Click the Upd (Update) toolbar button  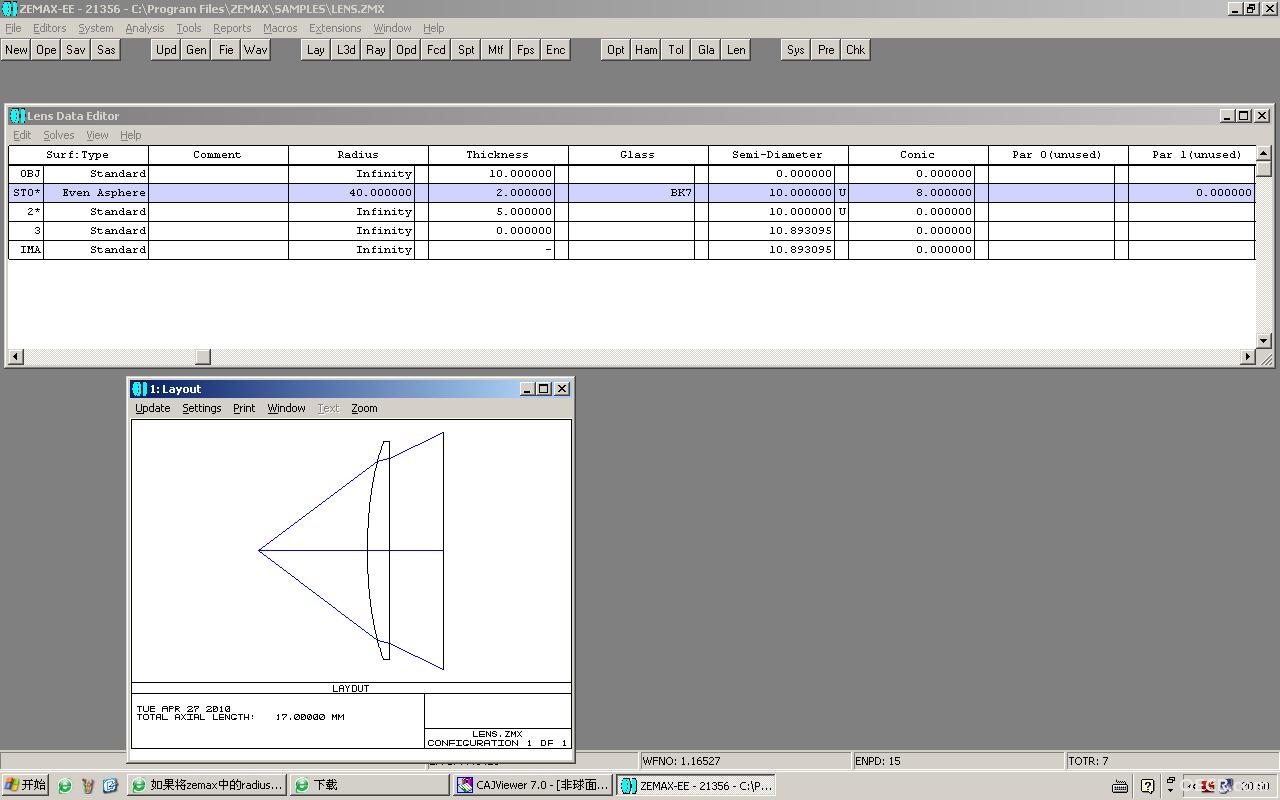click(166, 50)
